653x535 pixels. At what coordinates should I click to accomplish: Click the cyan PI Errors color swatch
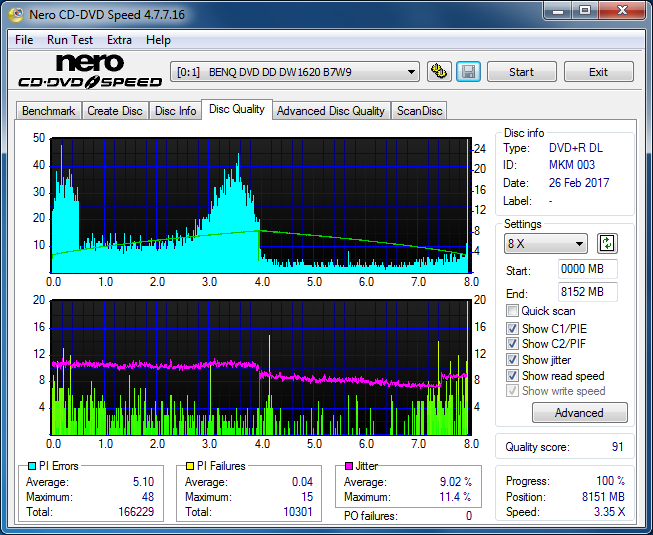tap(32, 466)
